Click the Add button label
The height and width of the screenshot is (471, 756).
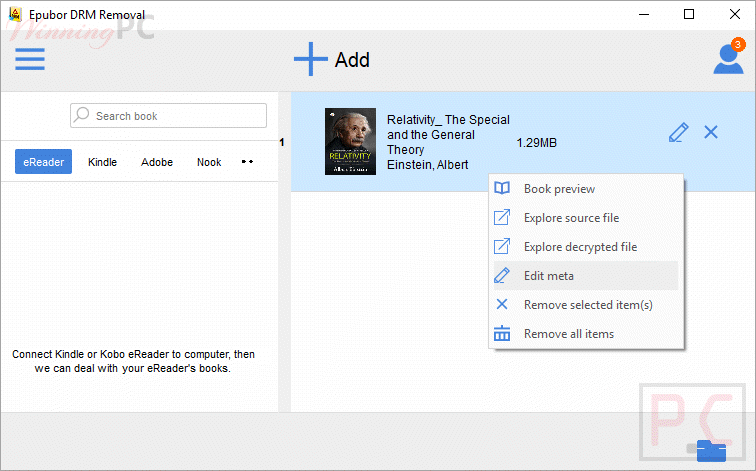click(352, 60)
